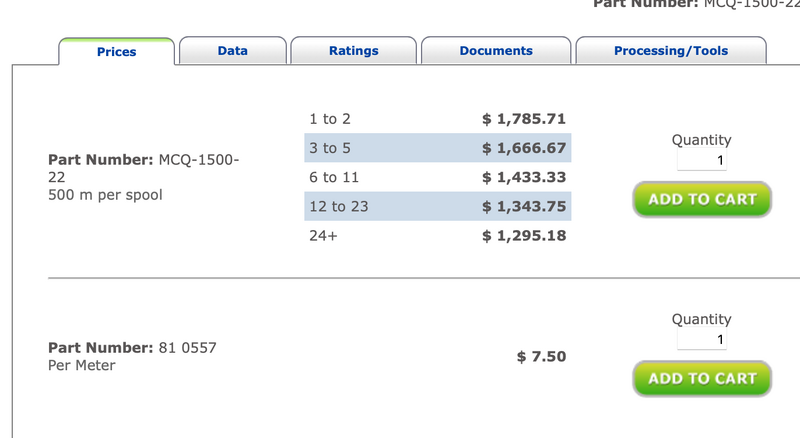Select the 12 to 23 price tier row

tap(438, 206)
